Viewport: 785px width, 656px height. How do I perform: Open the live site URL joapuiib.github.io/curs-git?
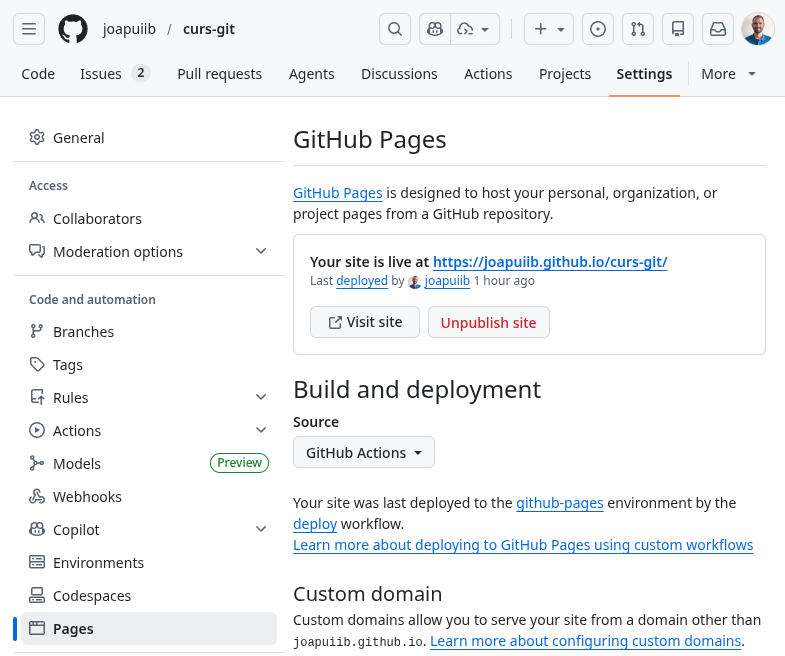tap(550, 262)
